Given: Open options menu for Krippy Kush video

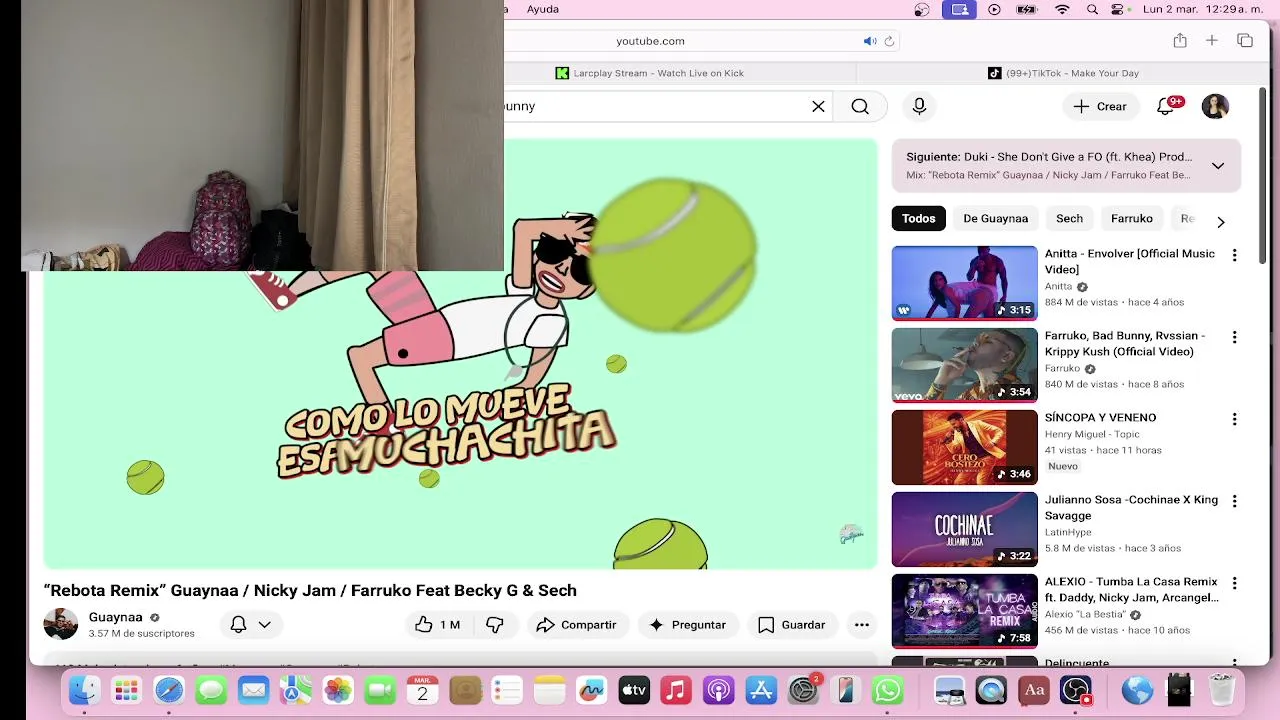Looking at the screenshot, I should (x=1234, y=337).
